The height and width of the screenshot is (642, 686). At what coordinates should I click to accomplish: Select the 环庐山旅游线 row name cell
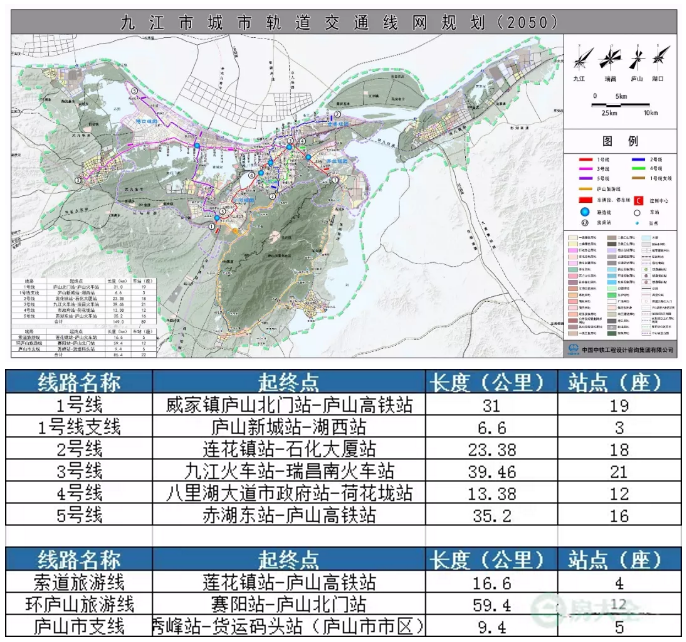[x=79, y=604]
